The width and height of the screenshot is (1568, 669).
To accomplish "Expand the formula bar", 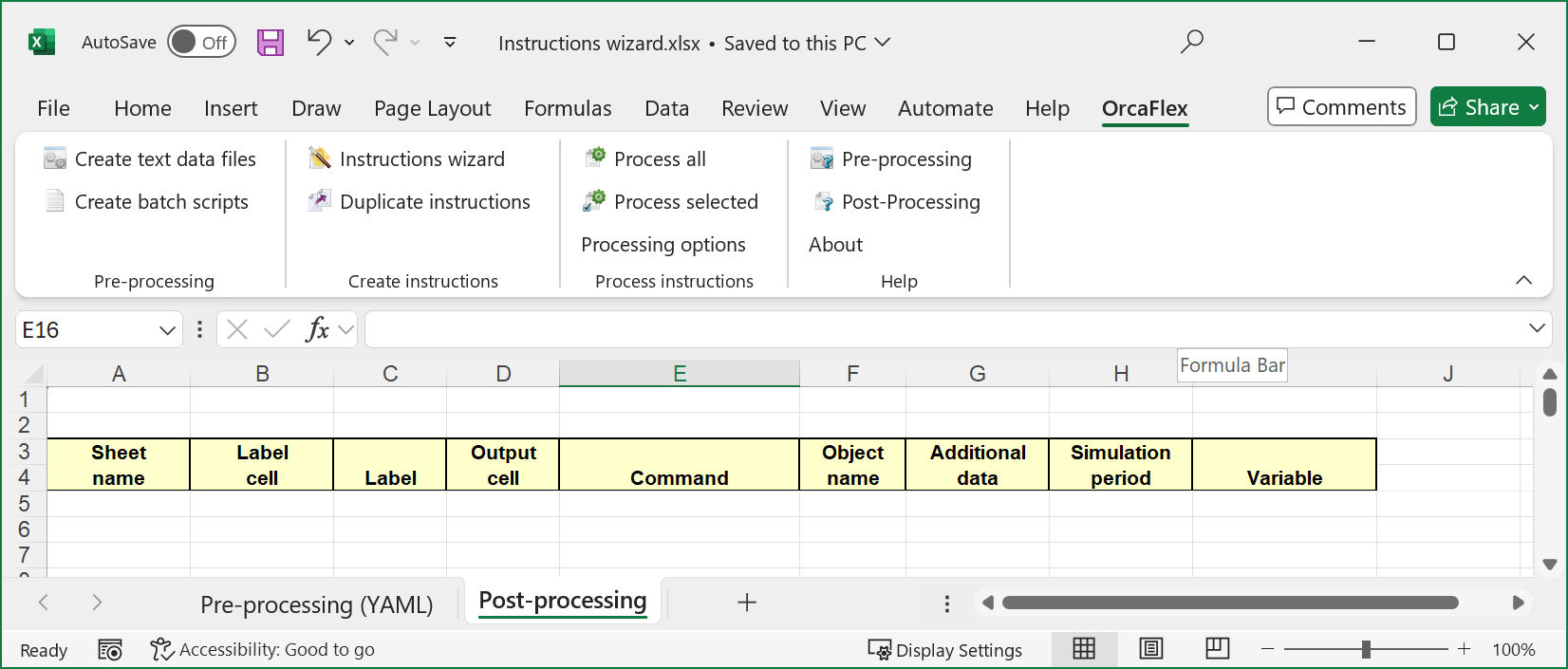I will tap(1537, 328).
